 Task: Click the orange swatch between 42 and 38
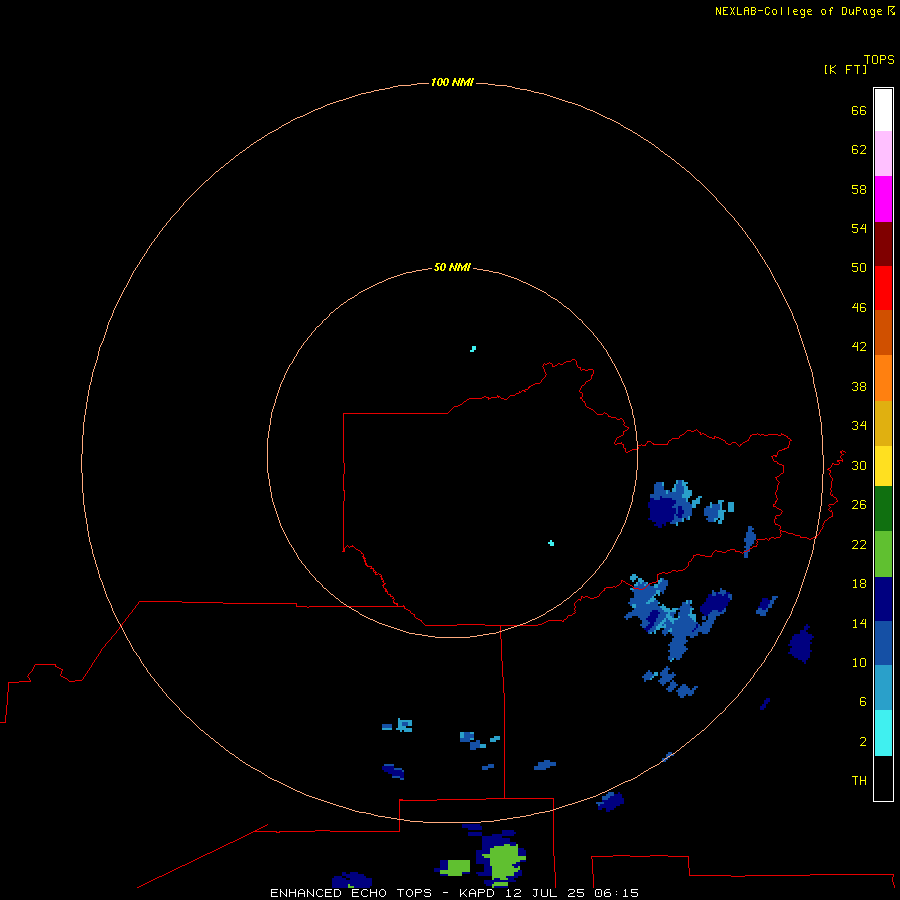(883, 378)
